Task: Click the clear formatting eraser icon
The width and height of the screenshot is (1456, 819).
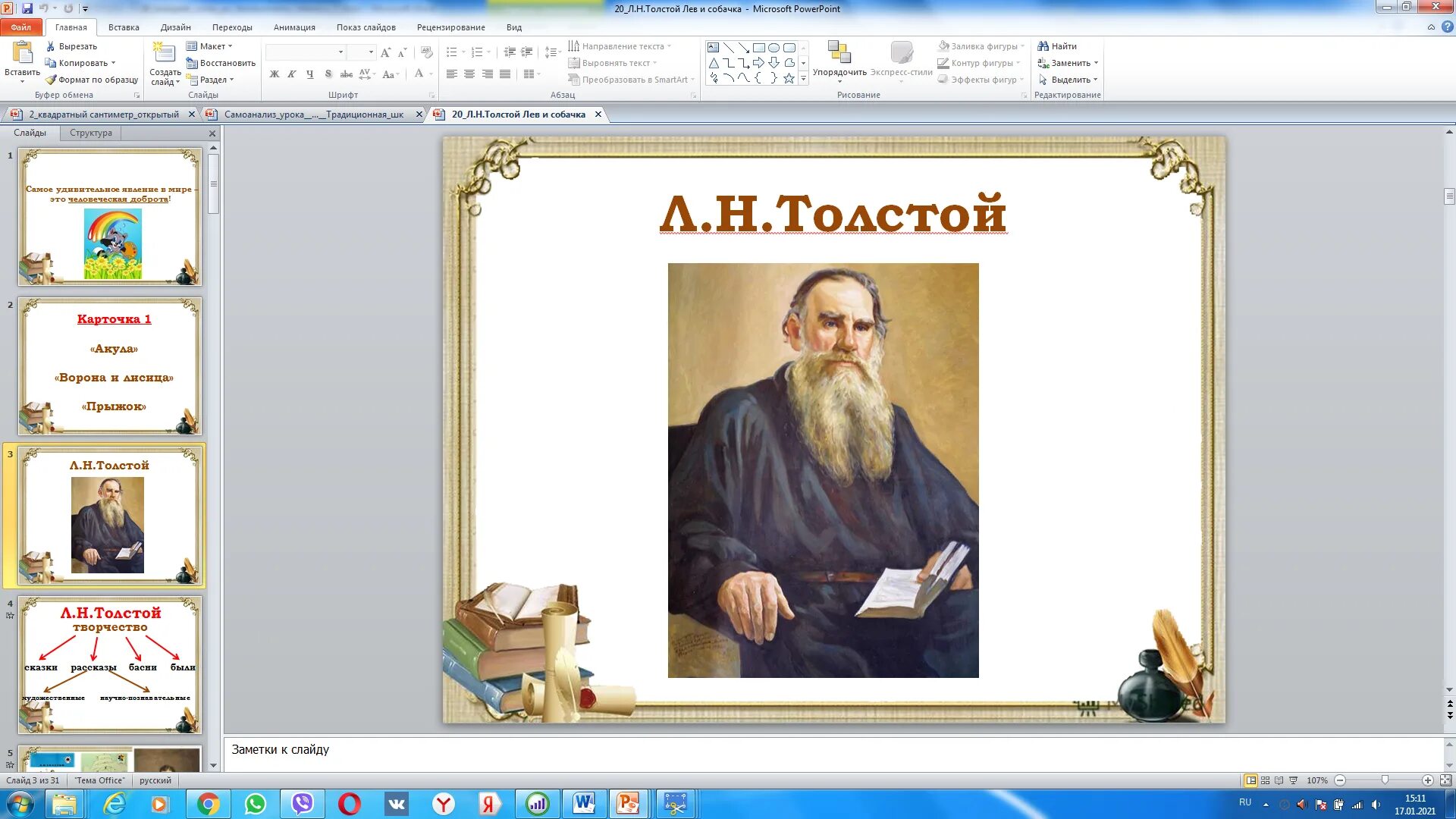Action: [427, 52]
